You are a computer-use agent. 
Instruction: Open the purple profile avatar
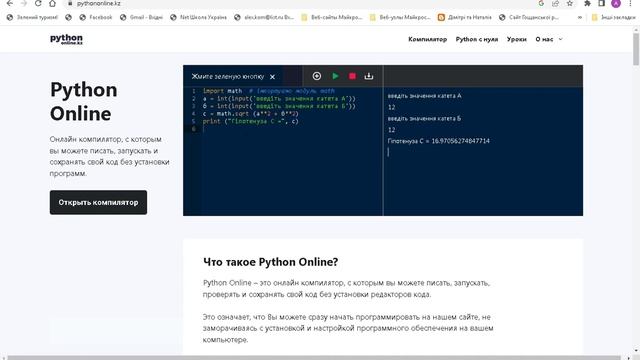(616, 3)
